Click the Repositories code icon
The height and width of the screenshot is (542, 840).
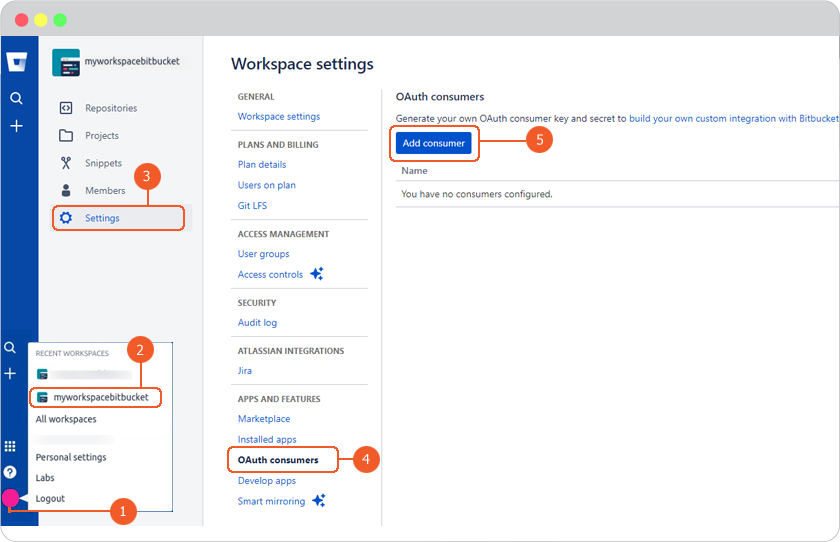point(66,108)
